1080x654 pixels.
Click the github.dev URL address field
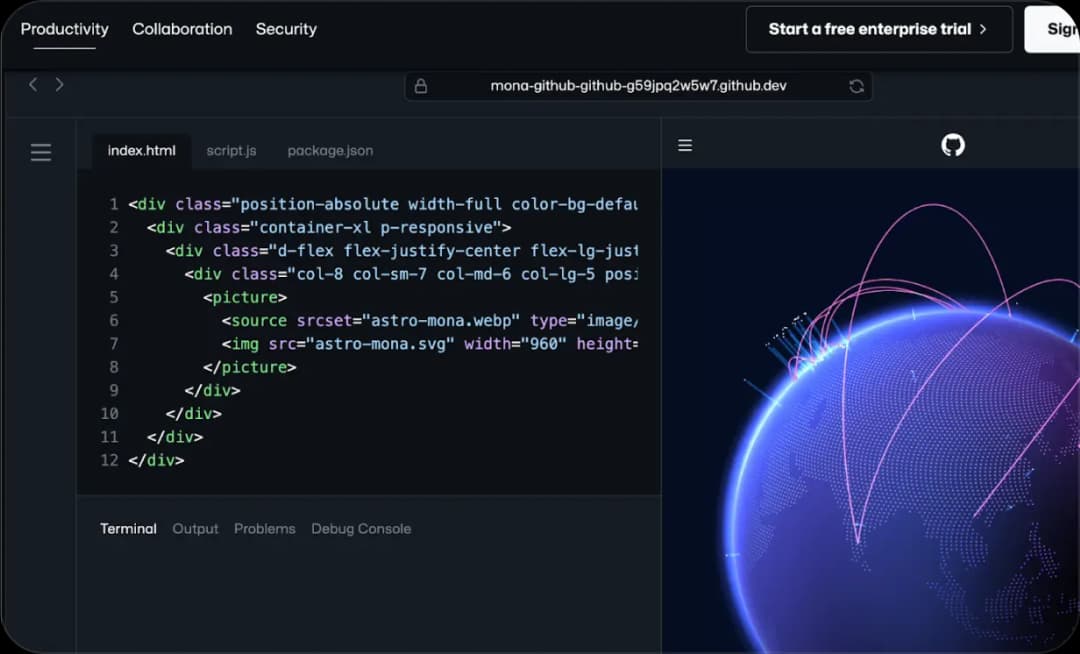638,86
